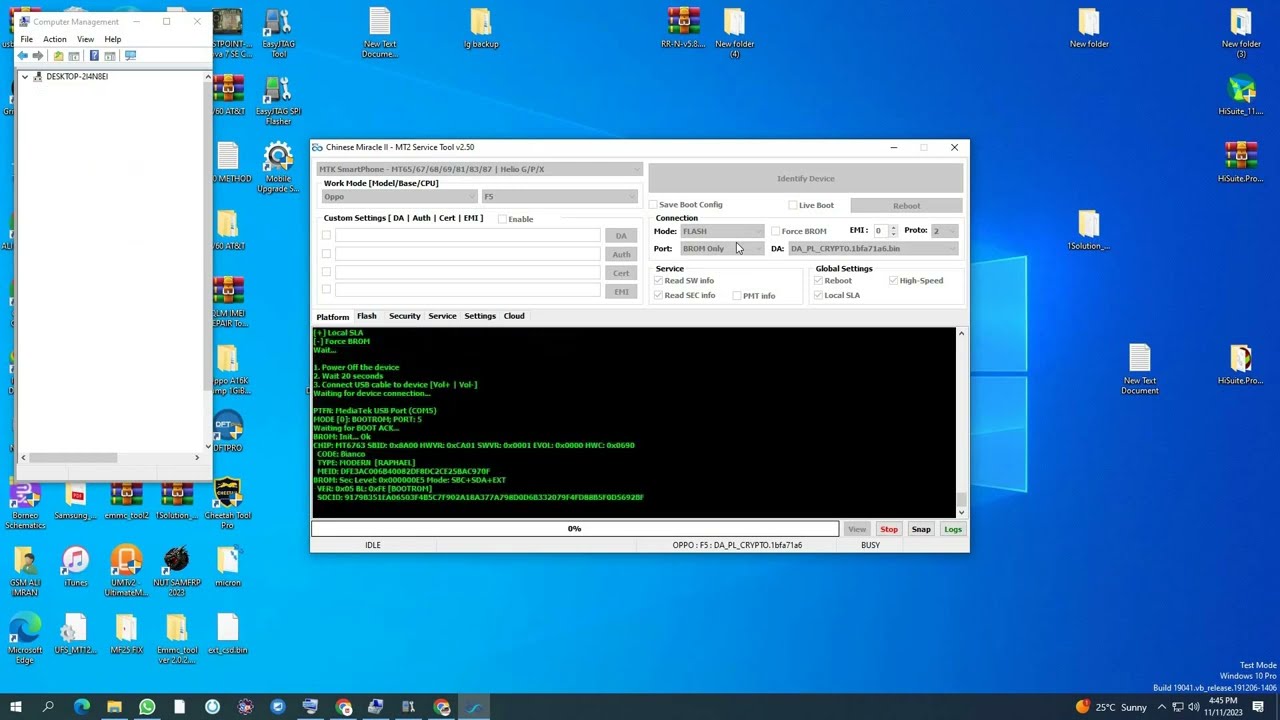Open the GSM ALI IMRAN folder
This screenshot has width=1280, height=720.
25,573
